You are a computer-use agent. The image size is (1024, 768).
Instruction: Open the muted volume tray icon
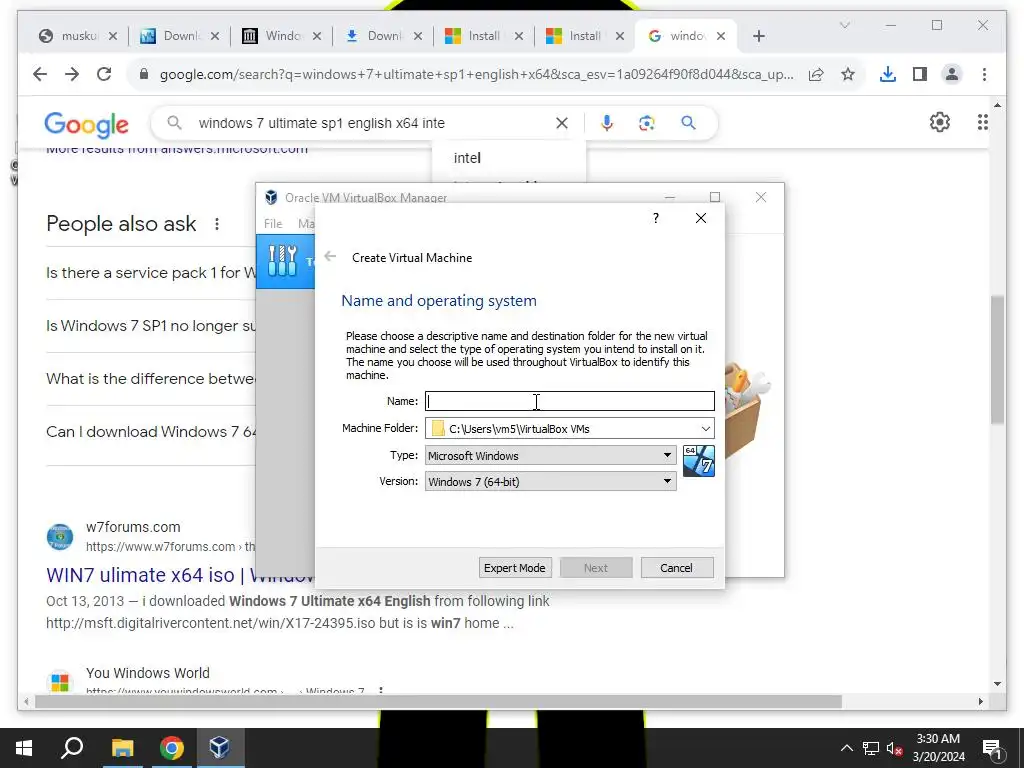click(895, 748)
